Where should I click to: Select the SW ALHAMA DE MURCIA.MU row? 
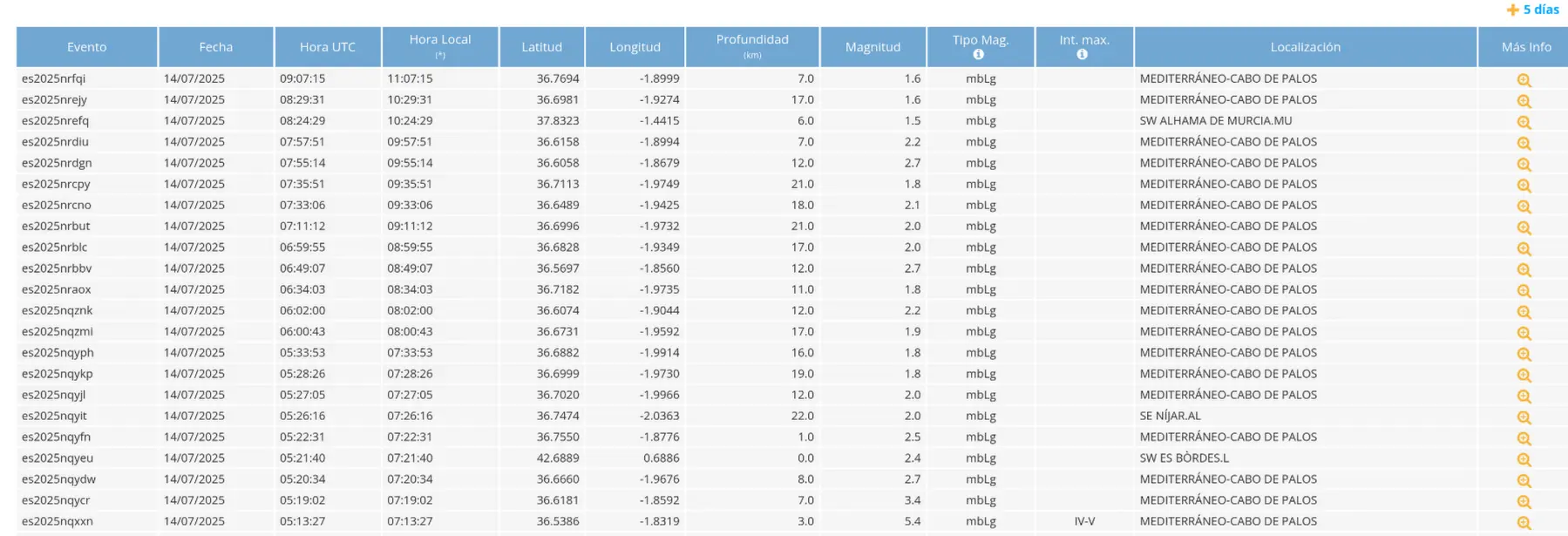coord(1215,121)
